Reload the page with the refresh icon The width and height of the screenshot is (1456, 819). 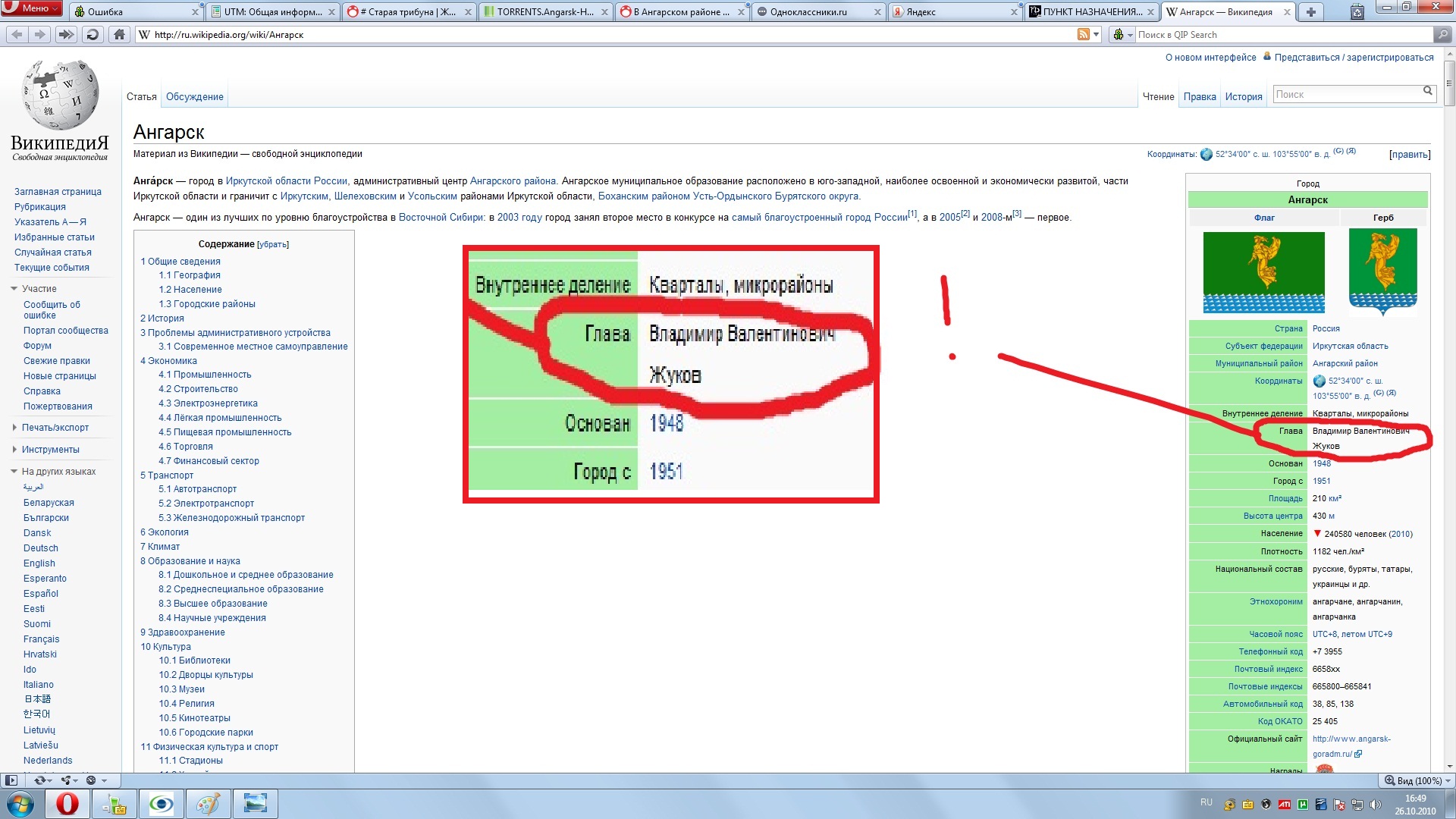pos(93,35)
